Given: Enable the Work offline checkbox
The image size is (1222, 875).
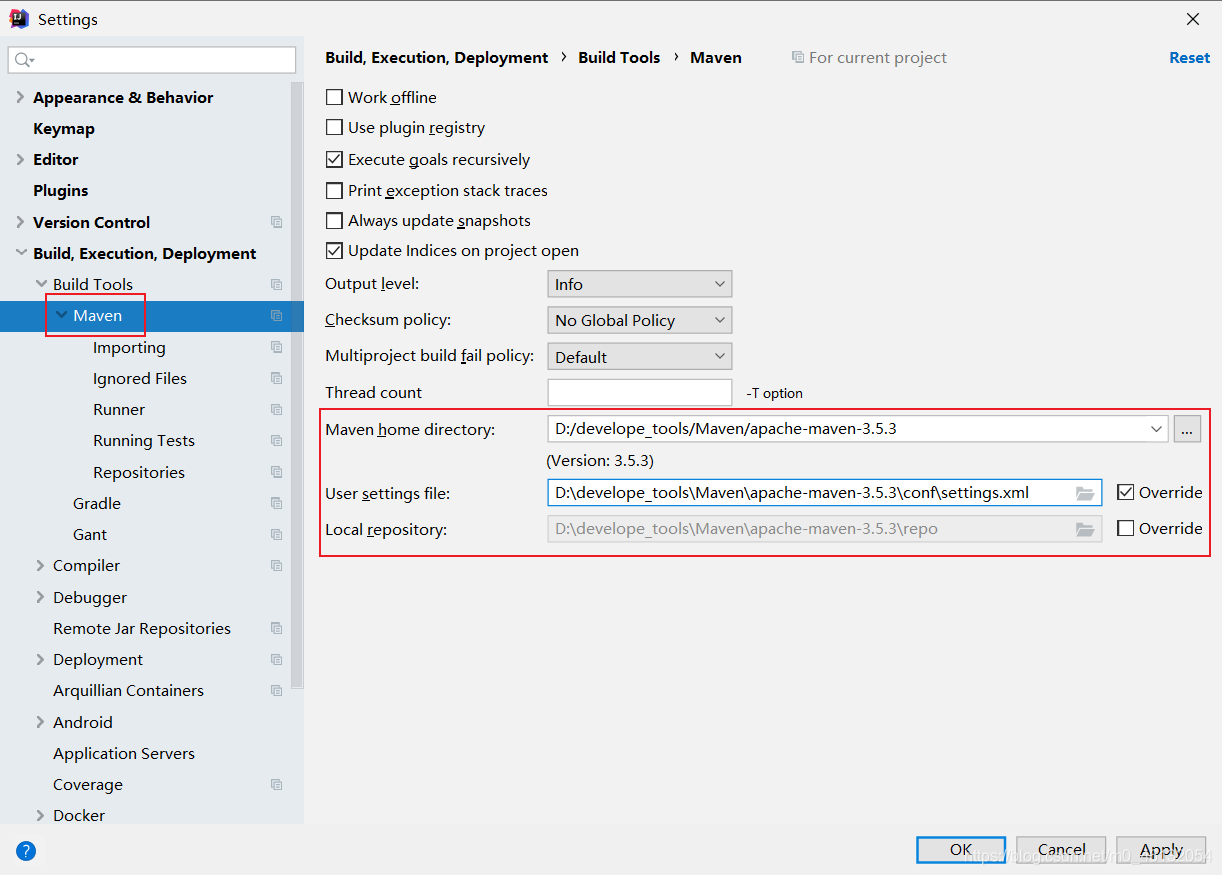Looking at the screenshot, I should [x=334, y=97].
